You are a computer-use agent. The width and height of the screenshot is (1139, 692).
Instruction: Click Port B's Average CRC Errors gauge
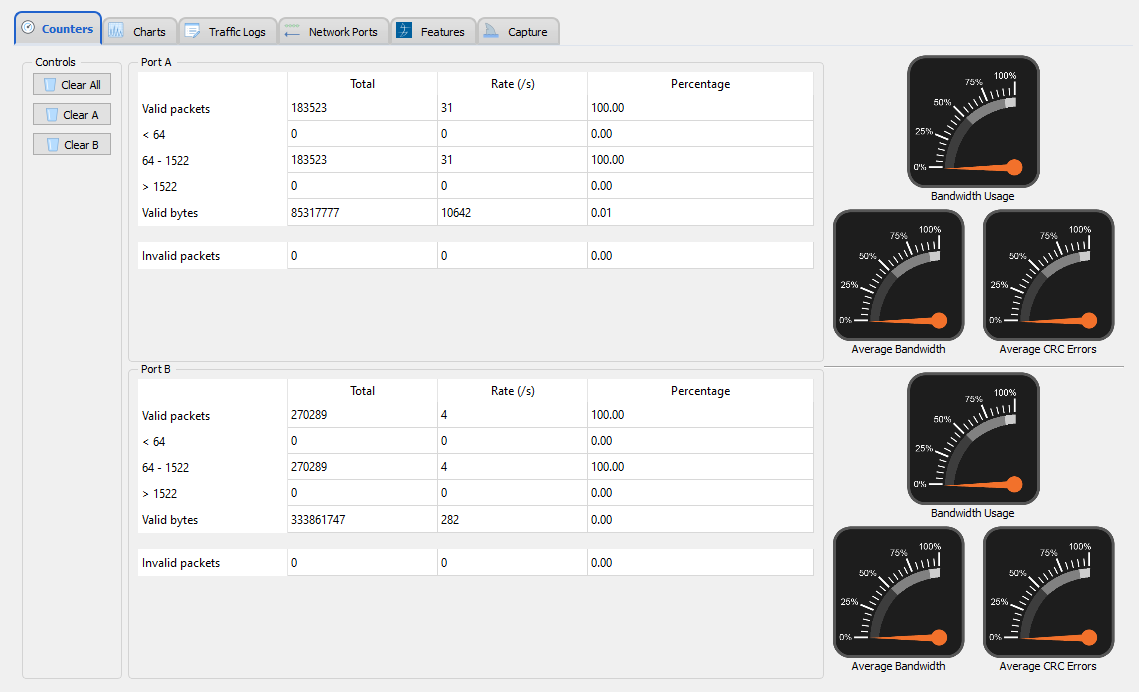click(1048, 592)
